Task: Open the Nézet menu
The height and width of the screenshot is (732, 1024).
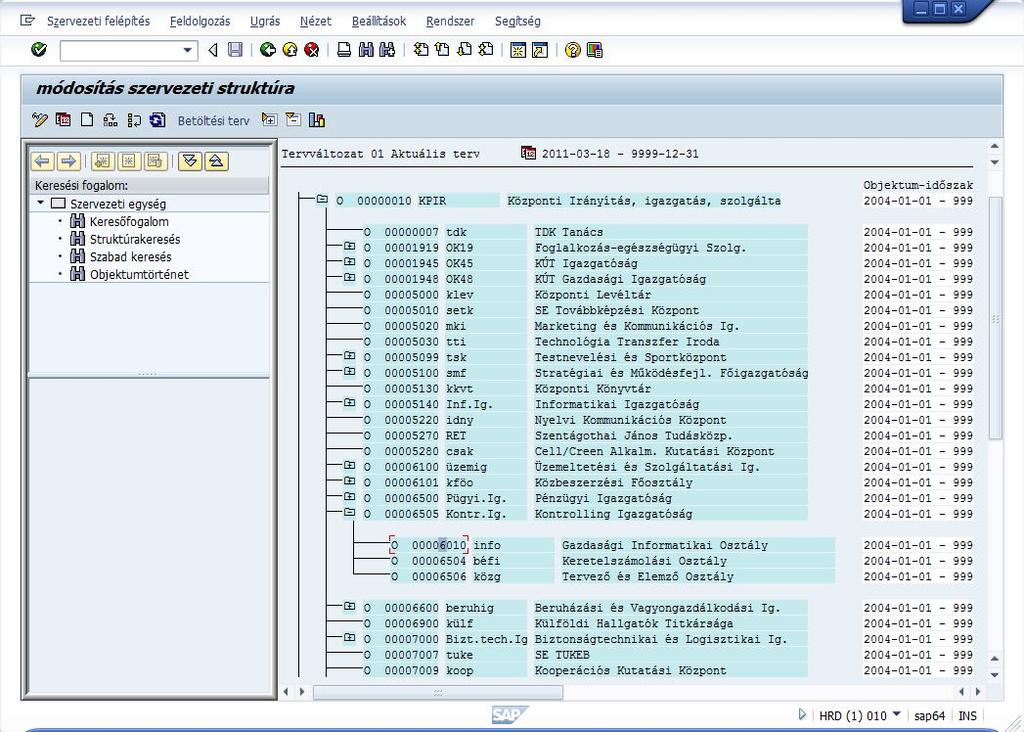Action: pyautogui.click(x=315, y=21)
